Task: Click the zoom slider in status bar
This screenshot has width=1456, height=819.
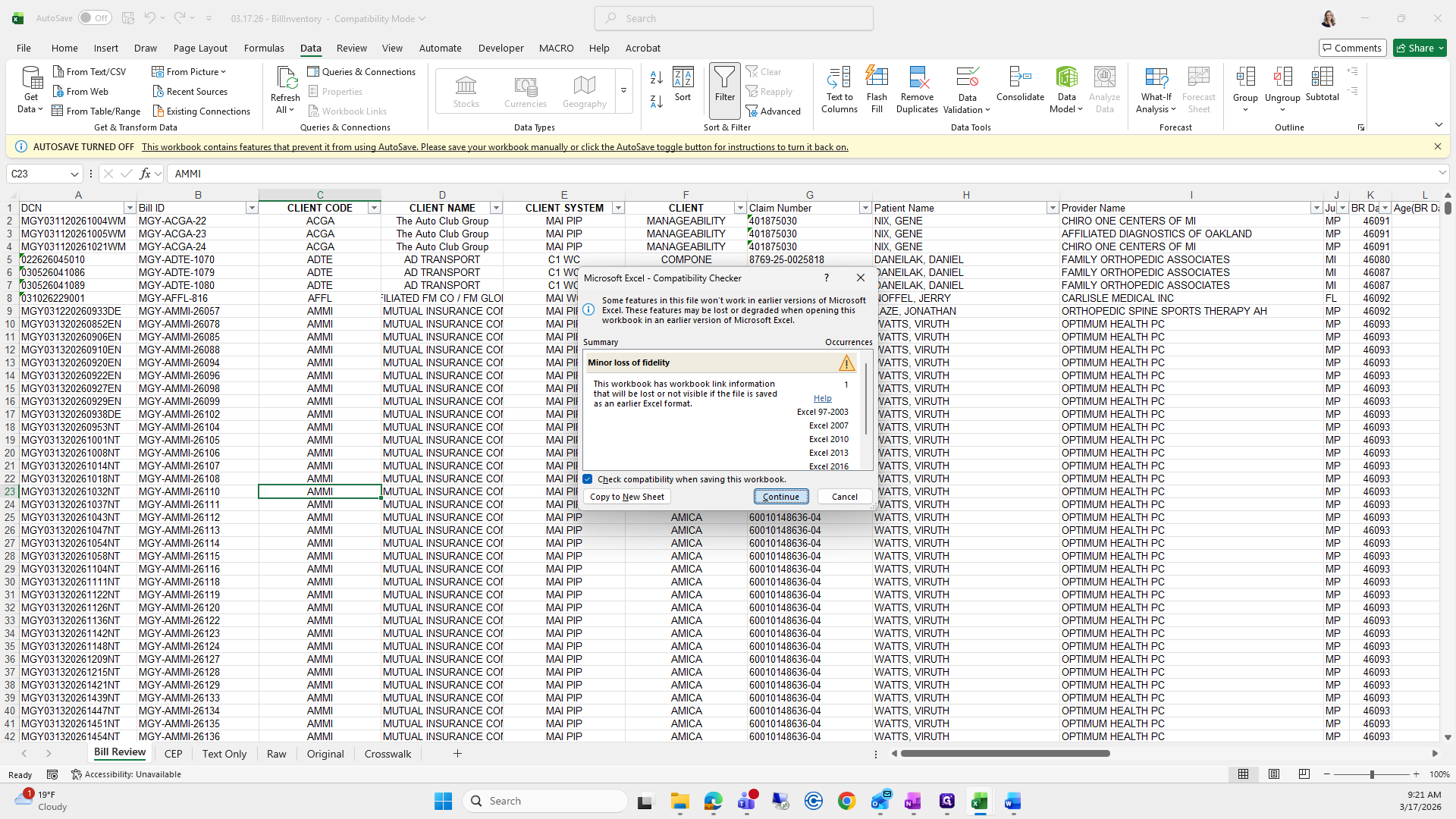Action: click(x=1371, y=774)
